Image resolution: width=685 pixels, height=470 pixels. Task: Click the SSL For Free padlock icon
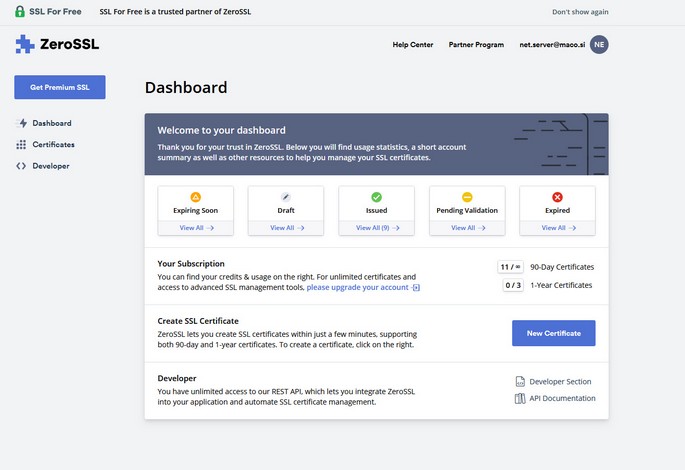22,12
